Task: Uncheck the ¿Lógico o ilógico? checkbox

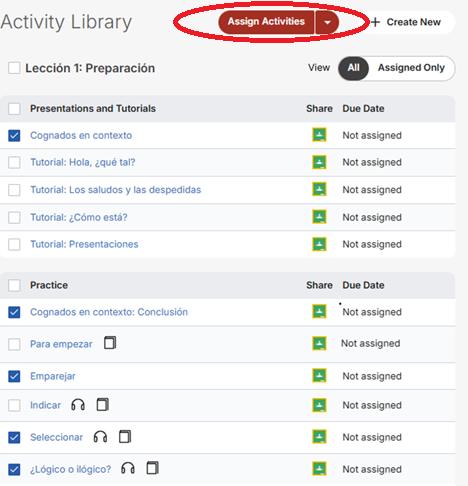Action: (14, 469)
